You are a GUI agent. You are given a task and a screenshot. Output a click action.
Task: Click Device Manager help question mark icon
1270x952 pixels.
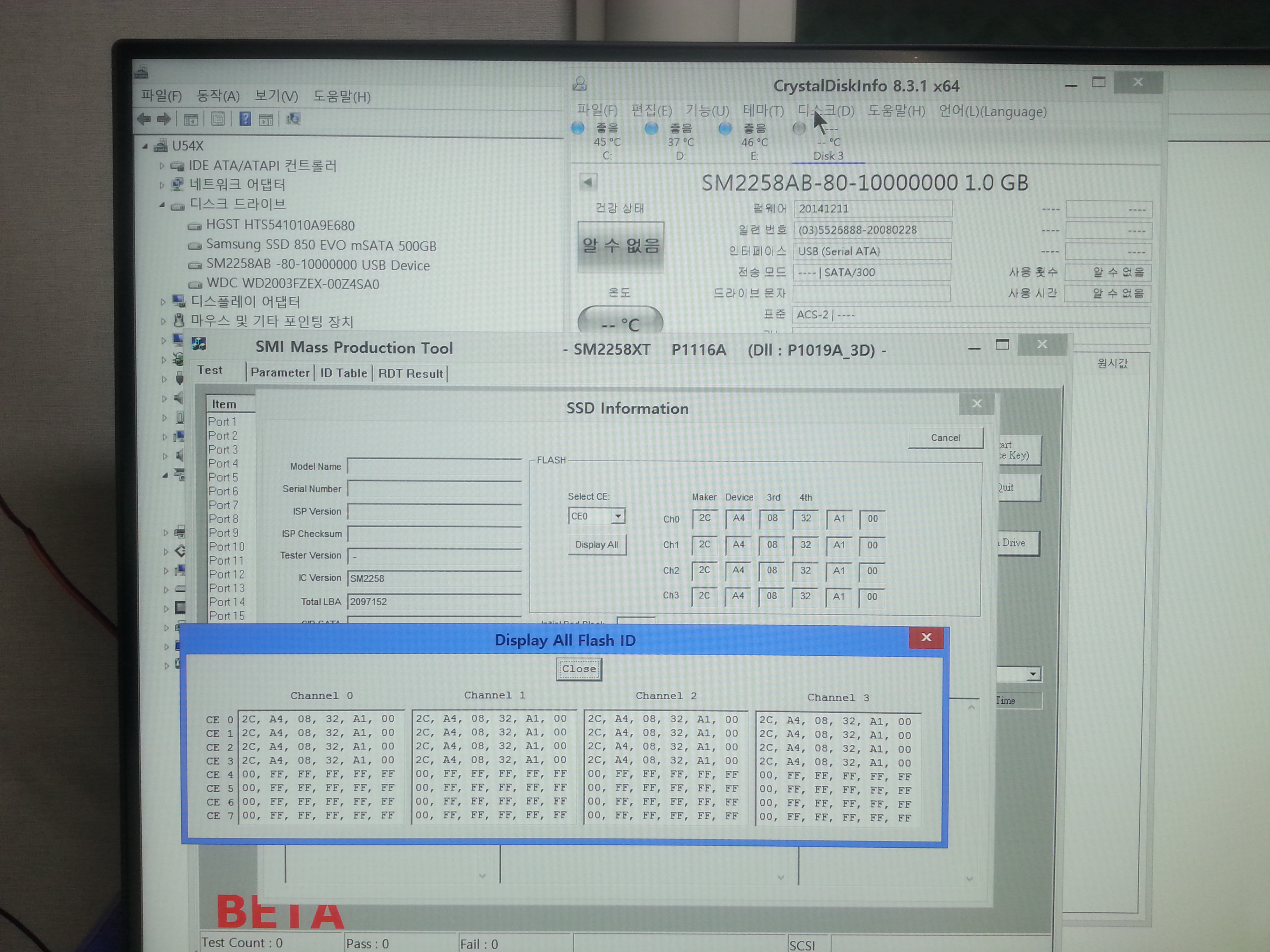point(245,119)
